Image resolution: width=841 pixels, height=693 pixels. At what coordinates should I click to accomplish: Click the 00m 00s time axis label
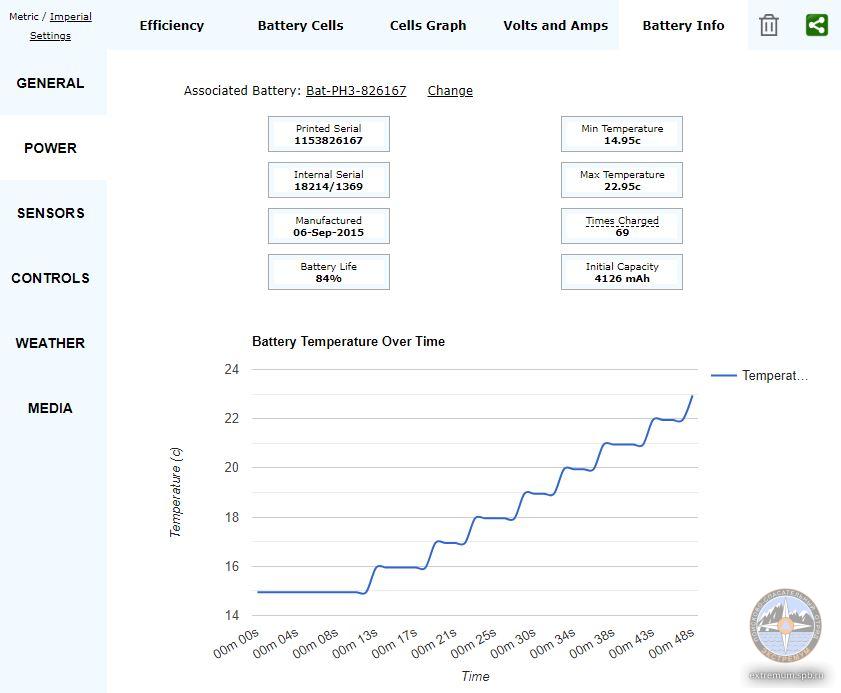[x=236, y=643]
